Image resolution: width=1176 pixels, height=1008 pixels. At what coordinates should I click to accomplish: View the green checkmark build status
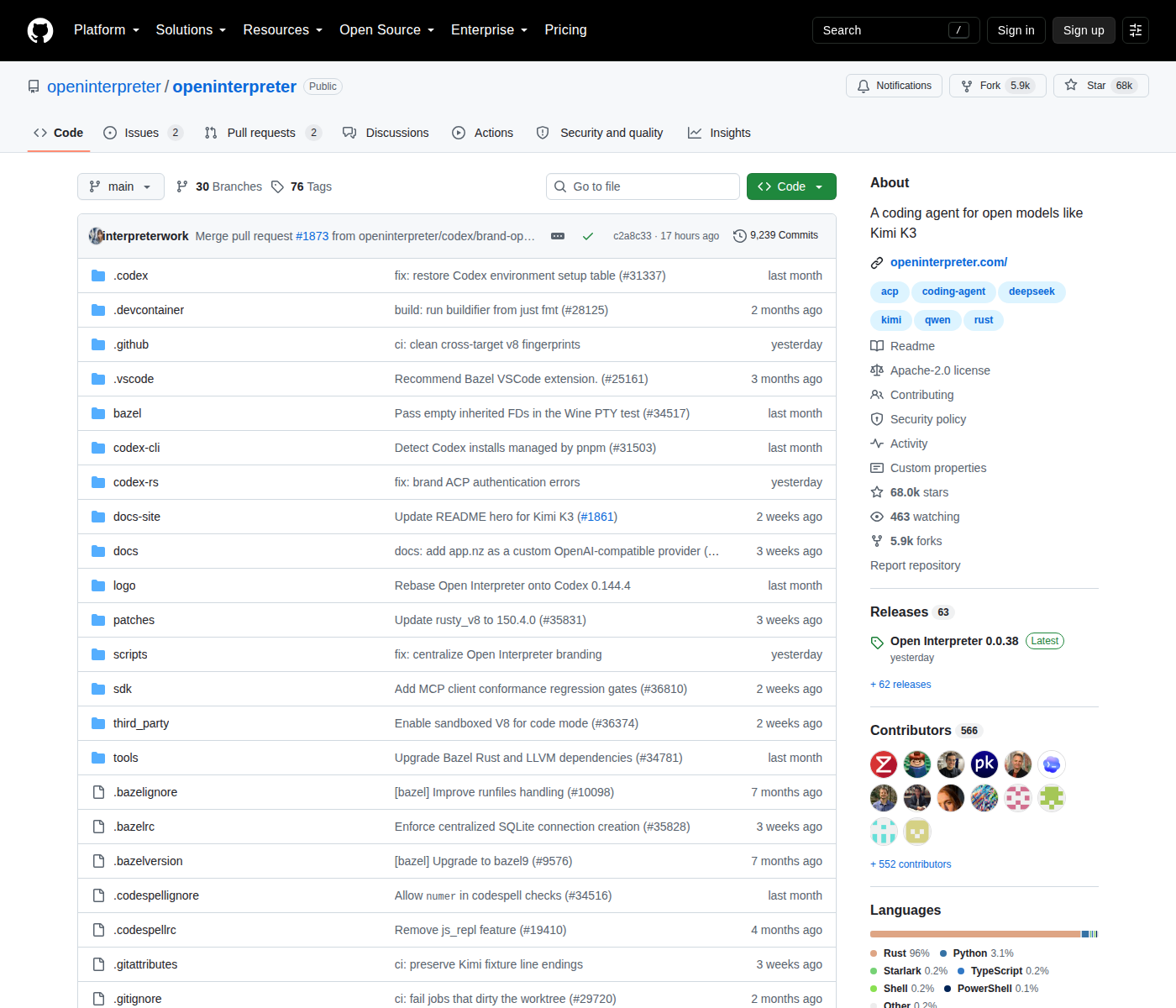point(588,236)
